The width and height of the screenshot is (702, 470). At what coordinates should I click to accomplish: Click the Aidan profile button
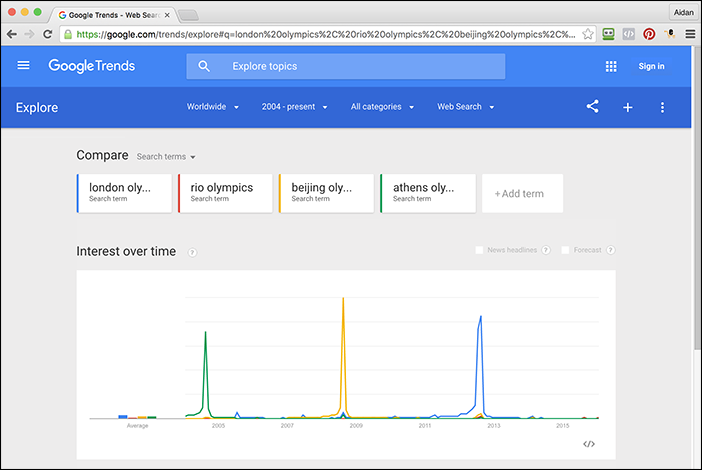pyautogui.click(x=684, y=13)
